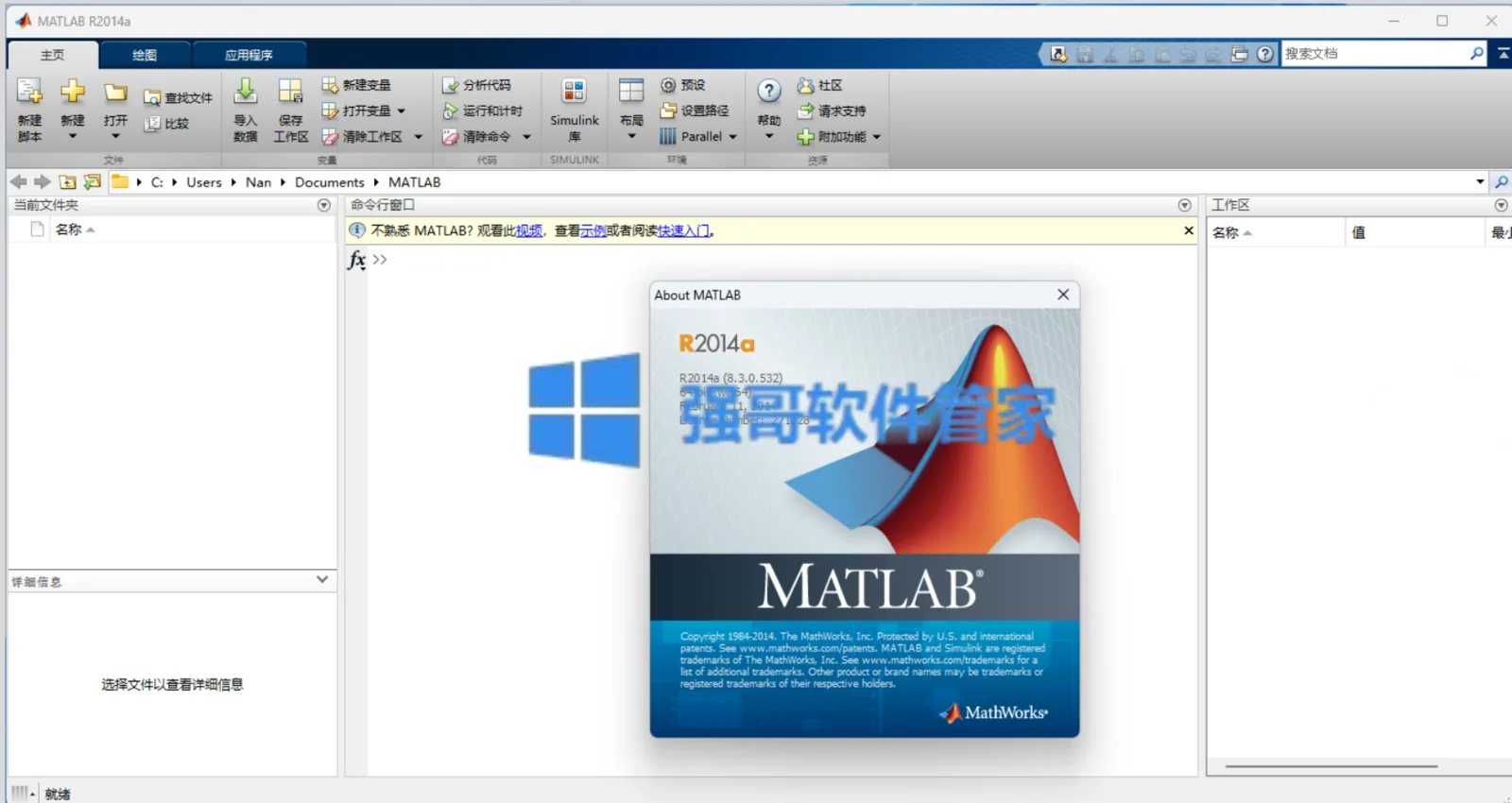
Task: Click the fx function browser icon
Action: pos(356,260)
